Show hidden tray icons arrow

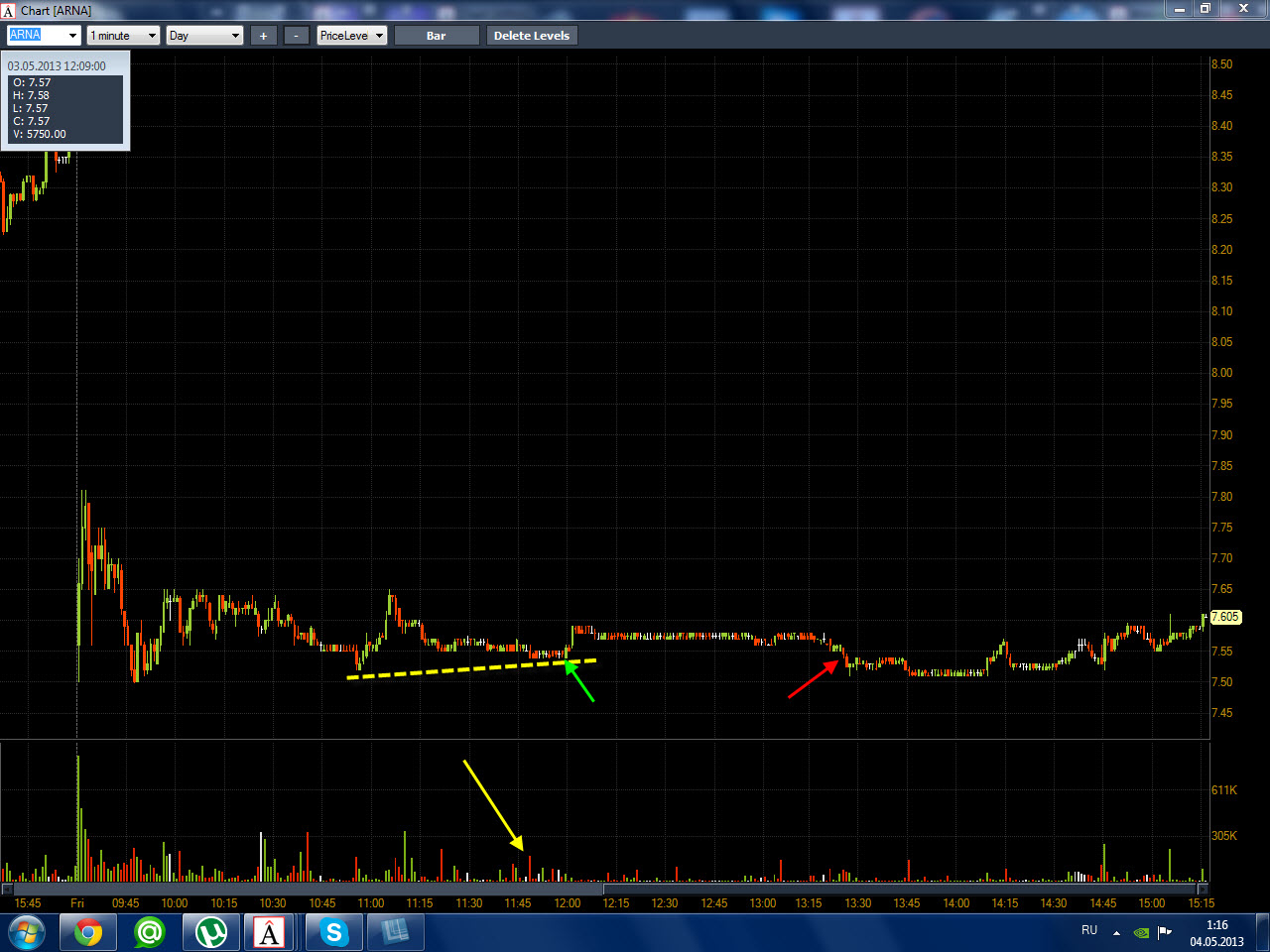tap(1117, 933)
